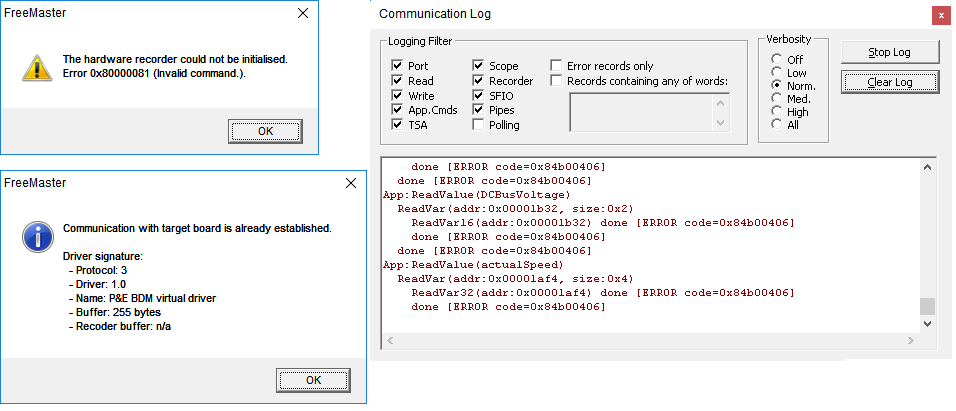This screenshot has height=411, width=956.
Task: Enable Records containing any of words checkbox
Action: (x=556, y=80)
